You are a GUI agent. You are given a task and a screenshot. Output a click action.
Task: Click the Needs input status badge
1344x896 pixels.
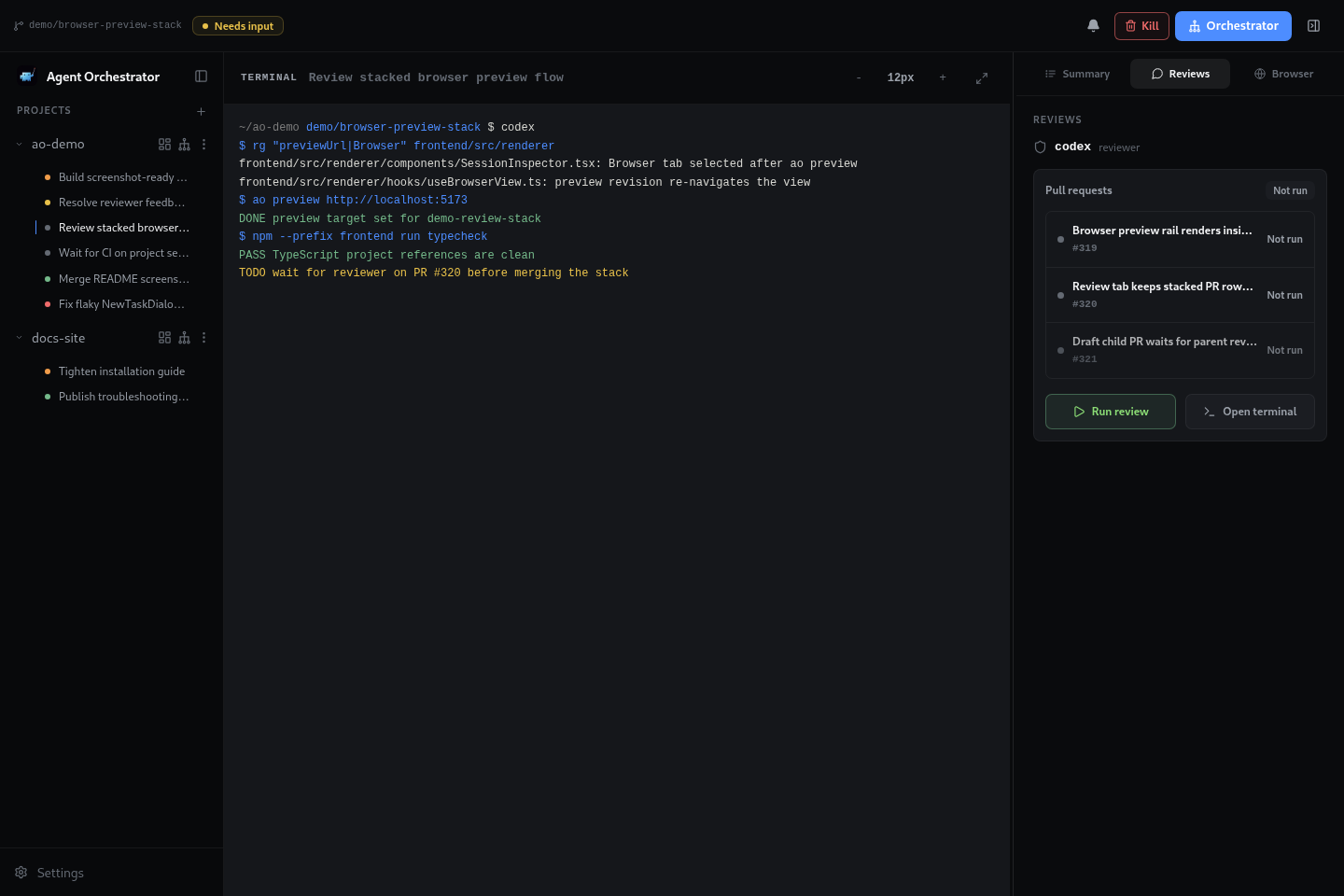tap(238, 26)
